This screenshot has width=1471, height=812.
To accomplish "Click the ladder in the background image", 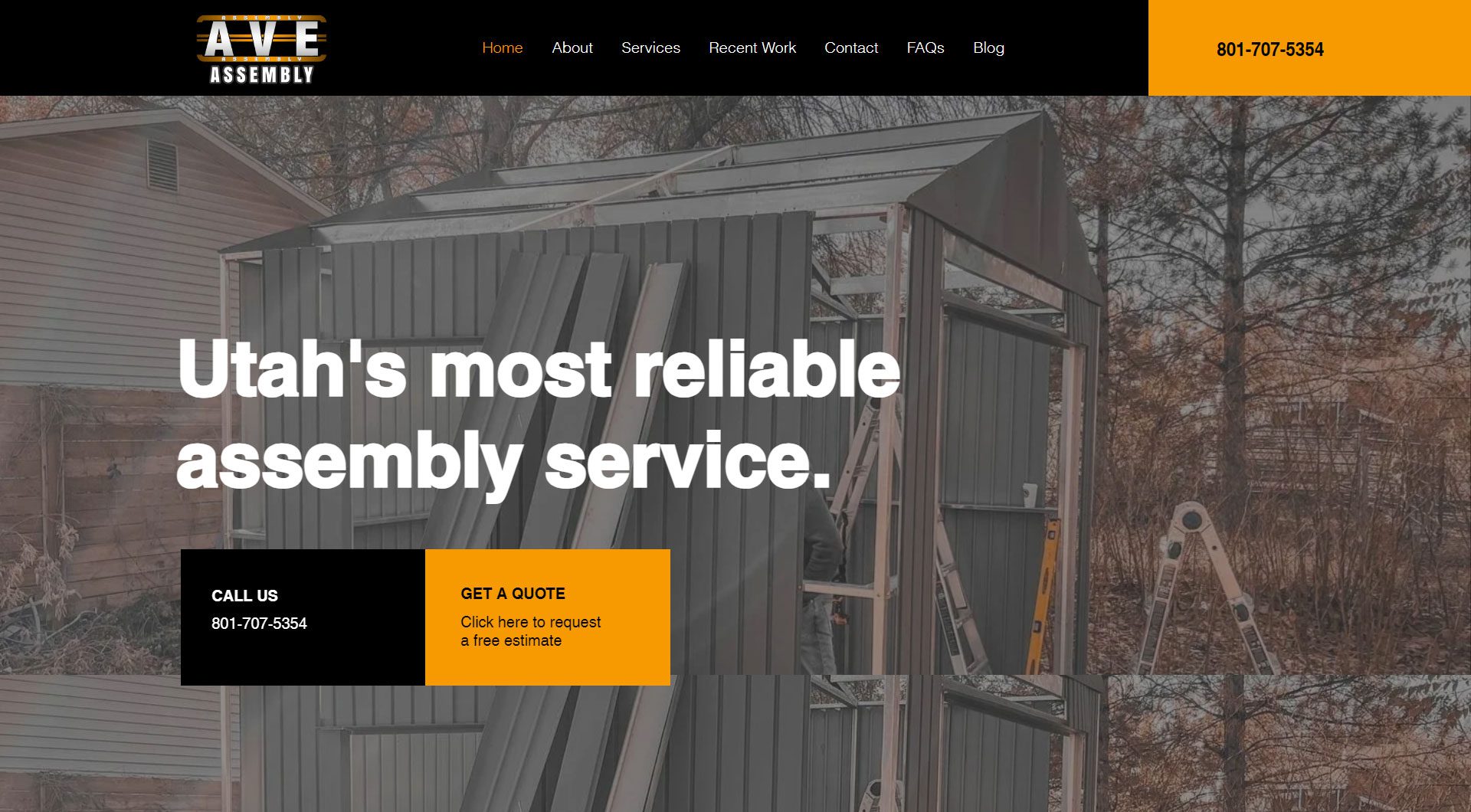I will click(x=1206, y=586).
